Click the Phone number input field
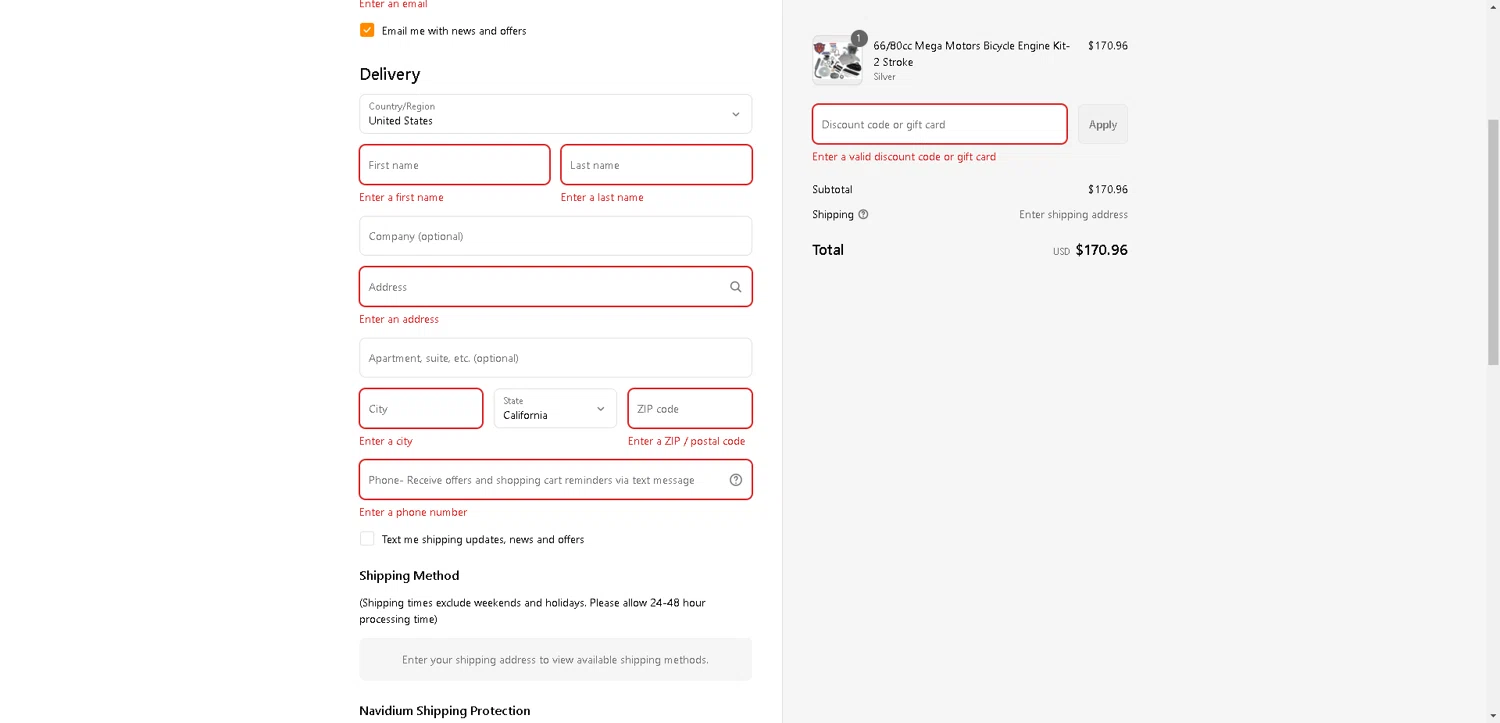The width and height of the screenshot is (1500, 723). (540, 480)
